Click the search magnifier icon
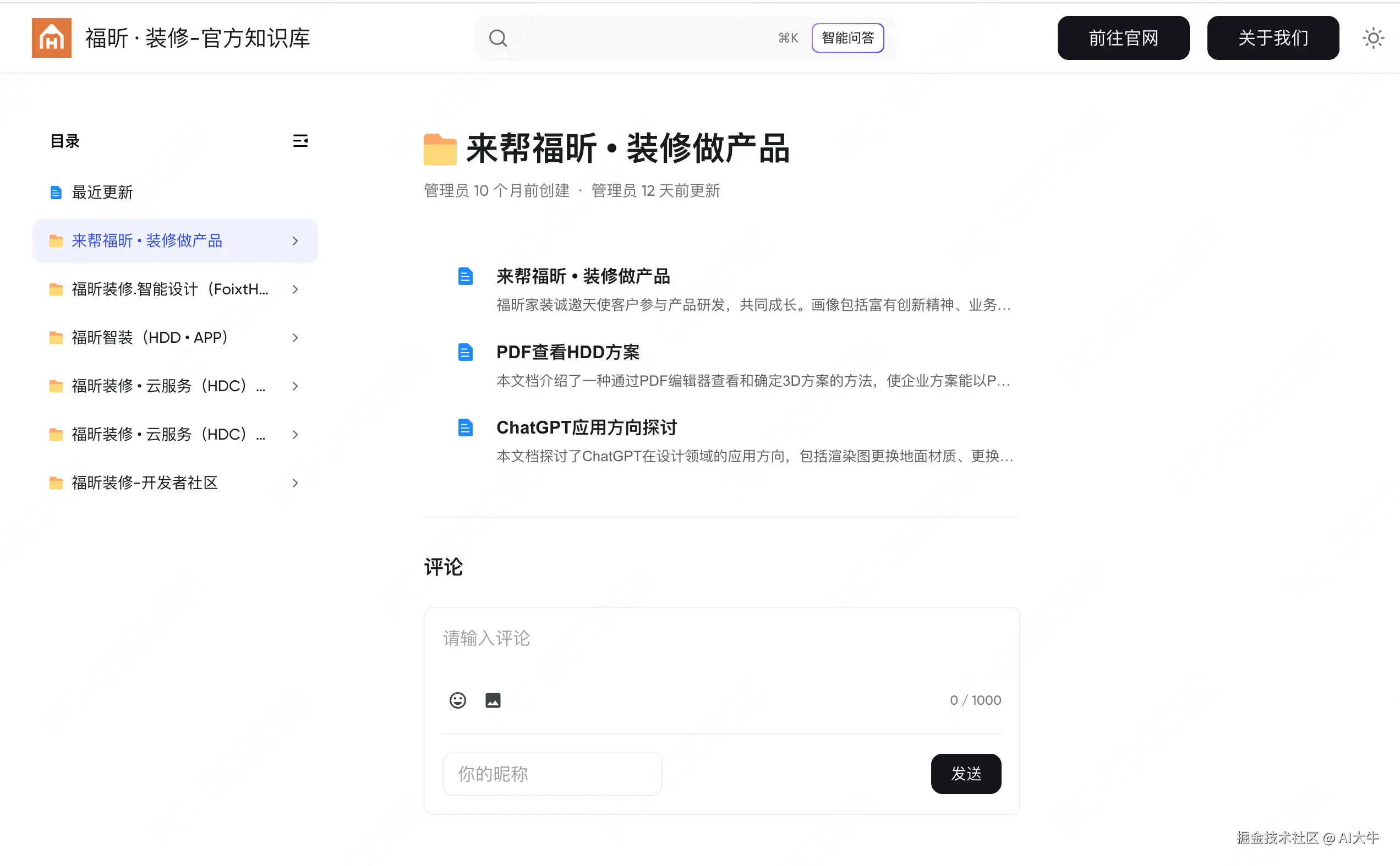This screenshot has width=1400, height=866. pos(497,38)
